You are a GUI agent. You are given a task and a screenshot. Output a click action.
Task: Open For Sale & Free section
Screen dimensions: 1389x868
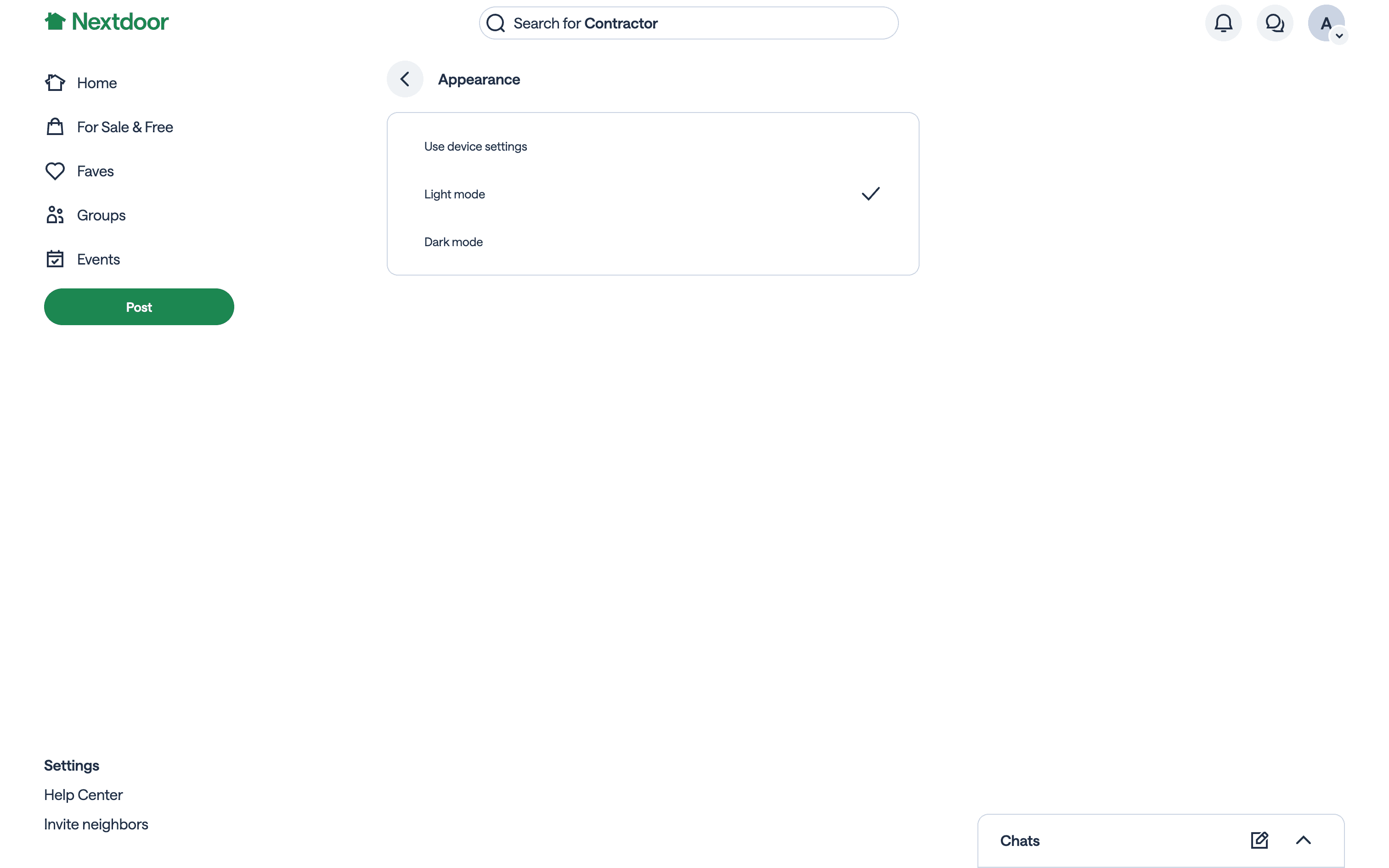pos(124,127)
